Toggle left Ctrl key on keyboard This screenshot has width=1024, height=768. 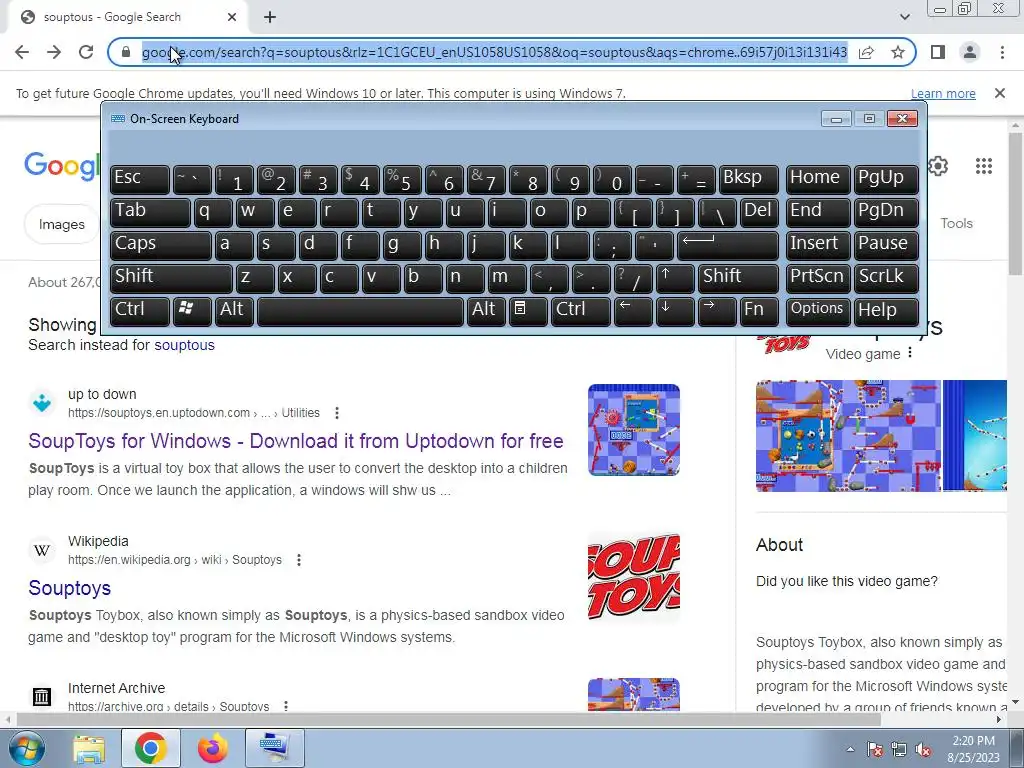coord(140,311)
